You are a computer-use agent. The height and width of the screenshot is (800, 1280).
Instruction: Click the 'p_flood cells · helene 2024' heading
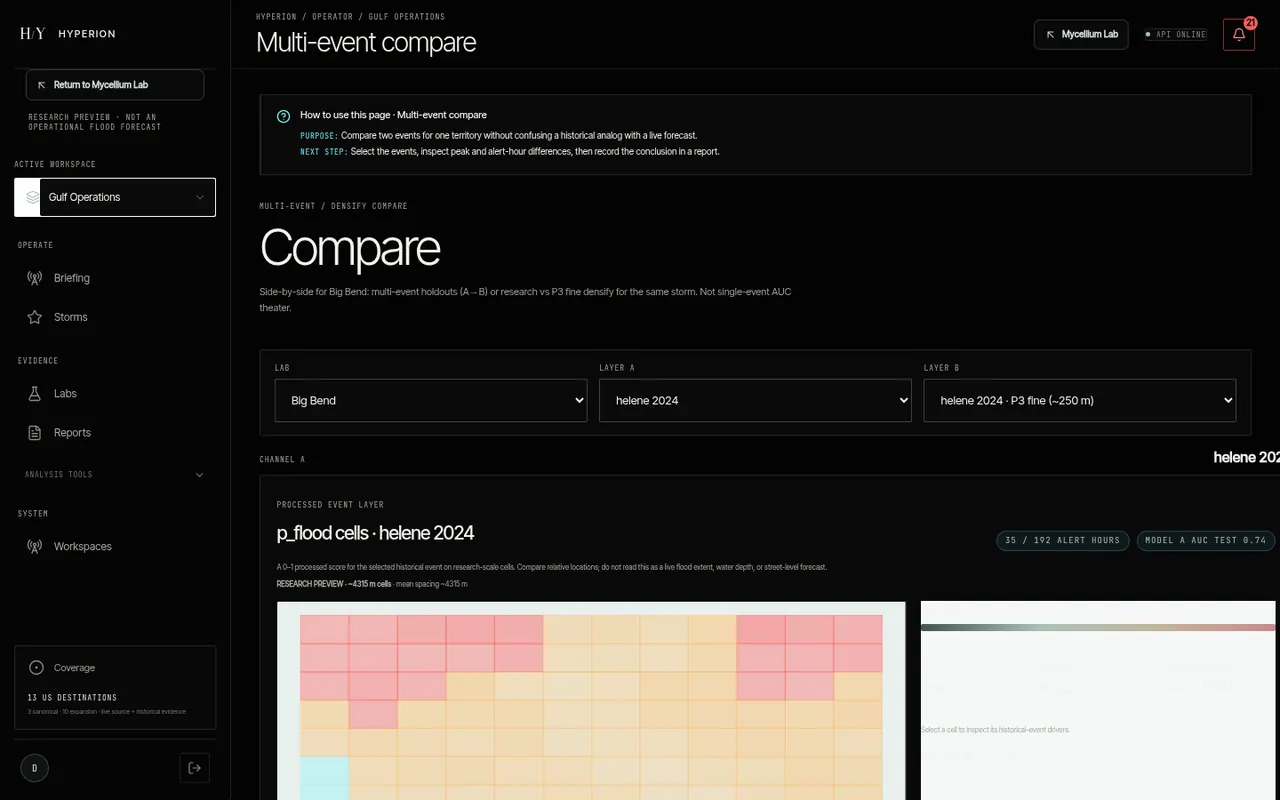tap(375, 533)
